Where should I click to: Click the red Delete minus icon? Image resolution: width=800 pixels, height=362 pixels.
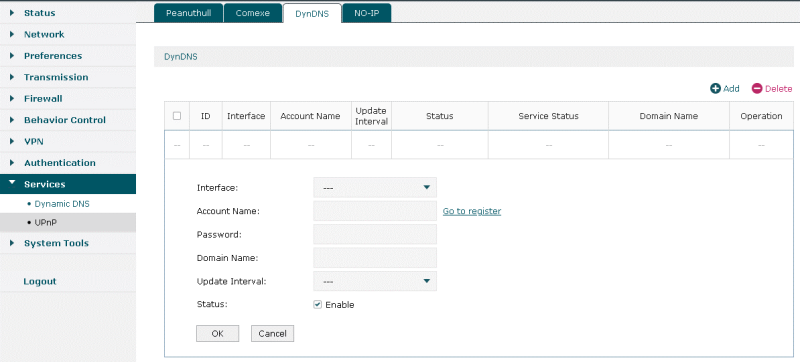pyautogui.click(x=757, y=89)
